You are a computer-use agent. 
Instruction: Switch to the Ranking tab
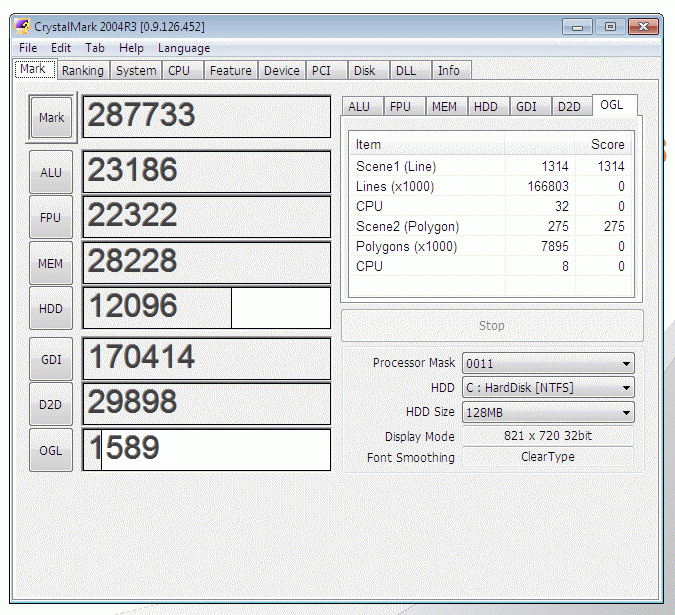[83, 71]
